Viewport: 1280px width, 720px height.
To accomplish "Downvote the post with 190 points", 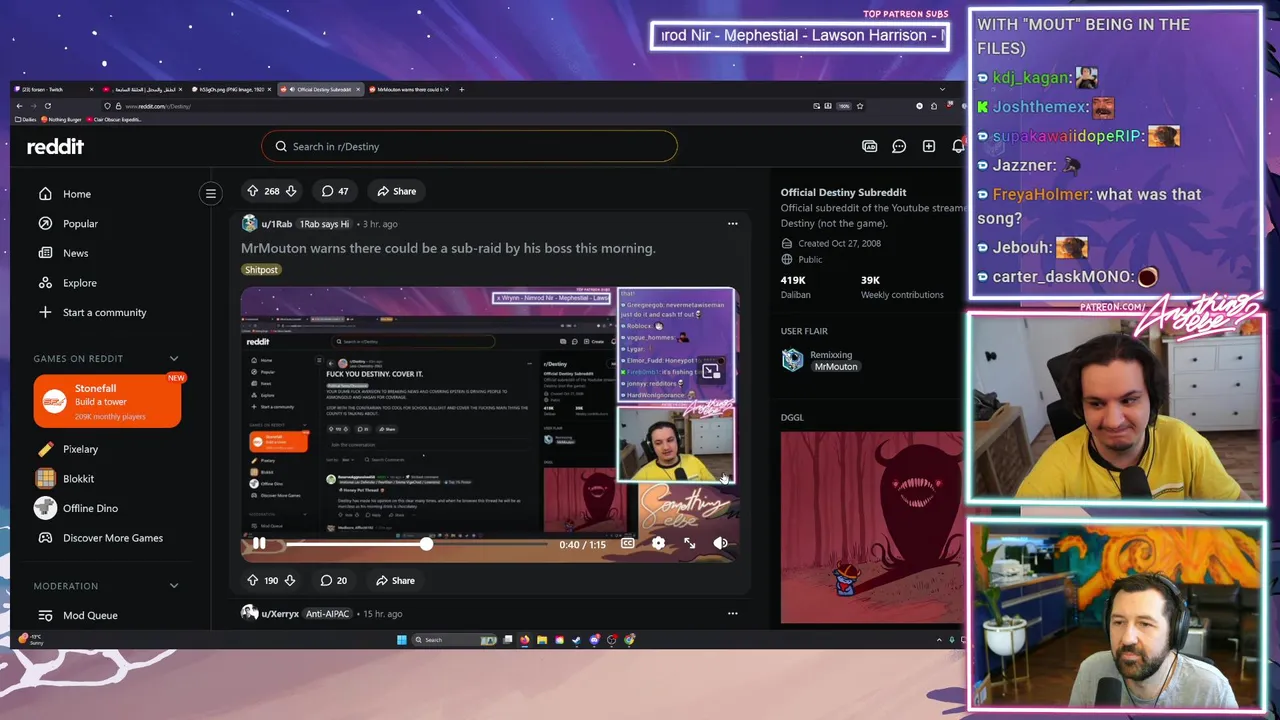I will pyautogui.click(x=290, y=580).
